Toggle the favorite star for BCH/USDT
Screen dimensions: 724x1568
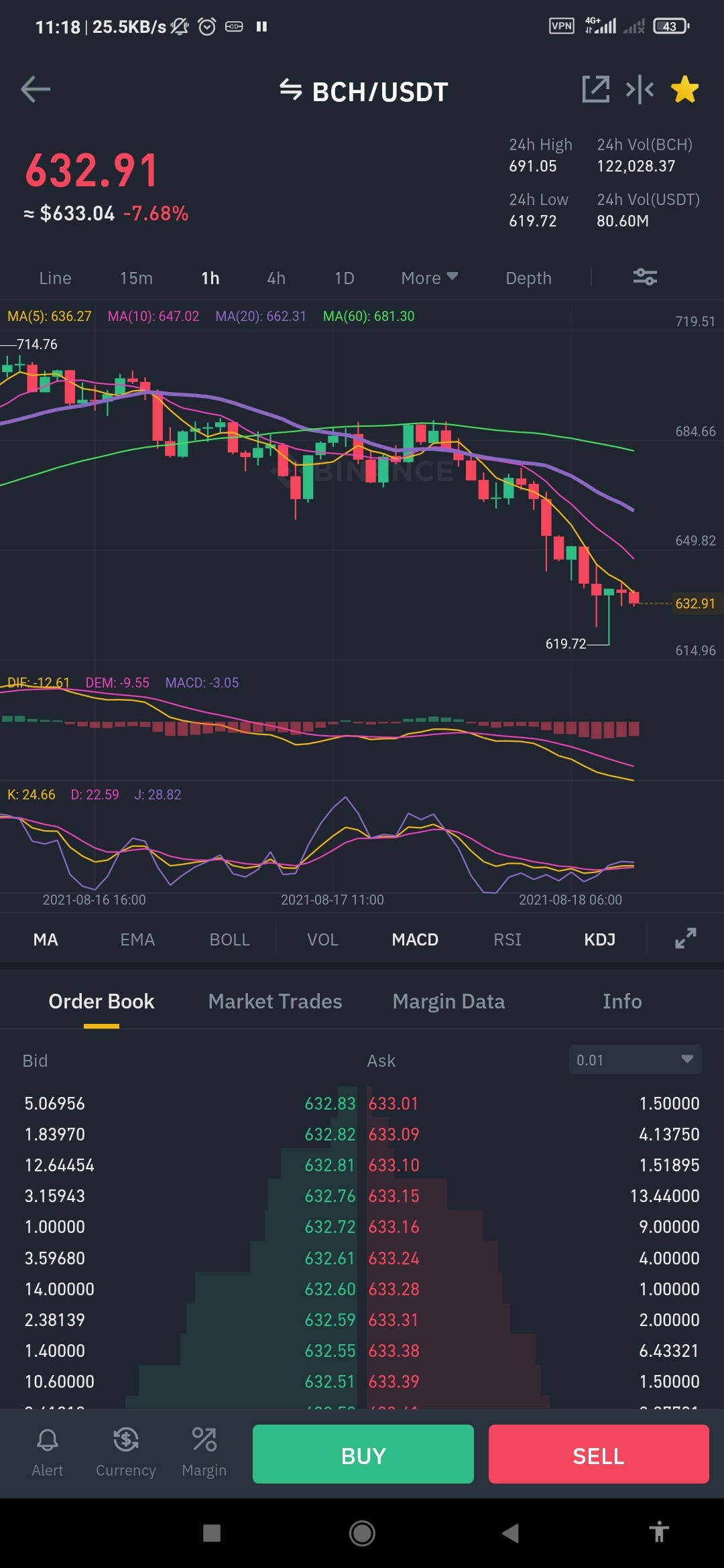click(x=684, y=89)
